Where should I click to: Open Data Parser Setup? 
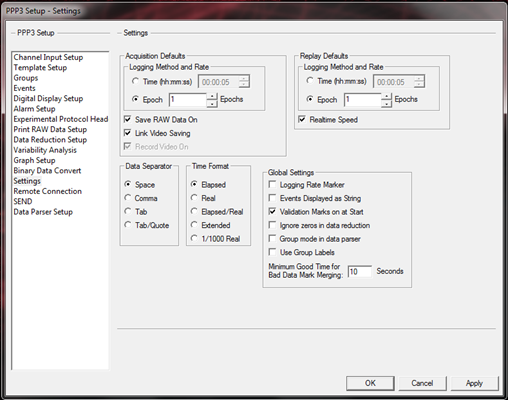43,212
